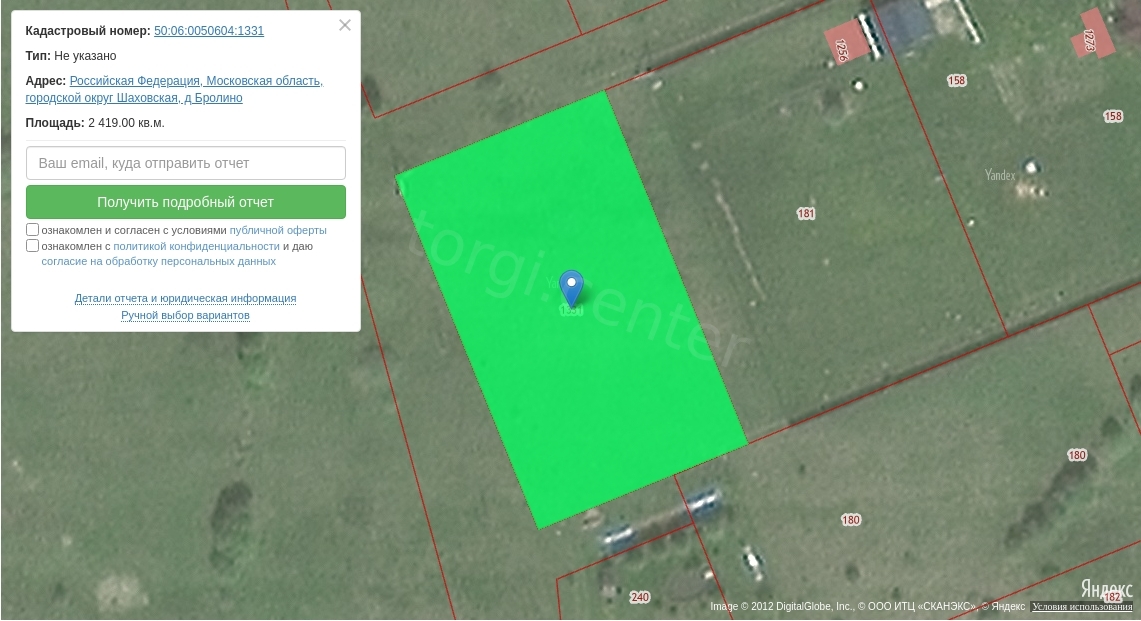Open 'согласие на обработку персональных данных' link
The height and width of the screenshot is (621, 1141).
(x=158, y=262)
